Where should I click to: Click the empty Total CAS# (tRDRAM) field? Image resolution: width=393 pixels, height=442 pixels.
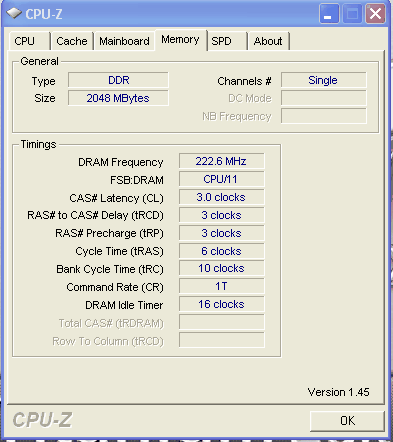[x=221, y=322]
